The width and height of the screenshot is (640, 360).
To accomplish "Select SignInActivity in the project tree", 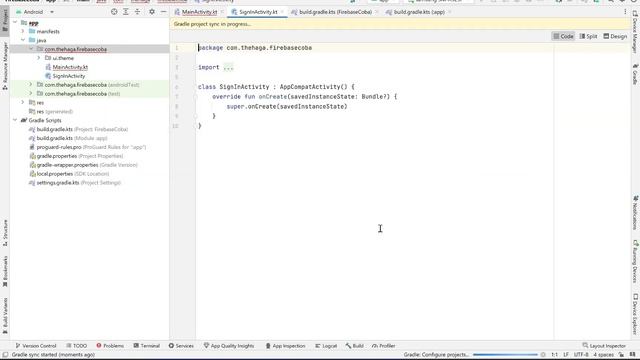I will point(69,76).
